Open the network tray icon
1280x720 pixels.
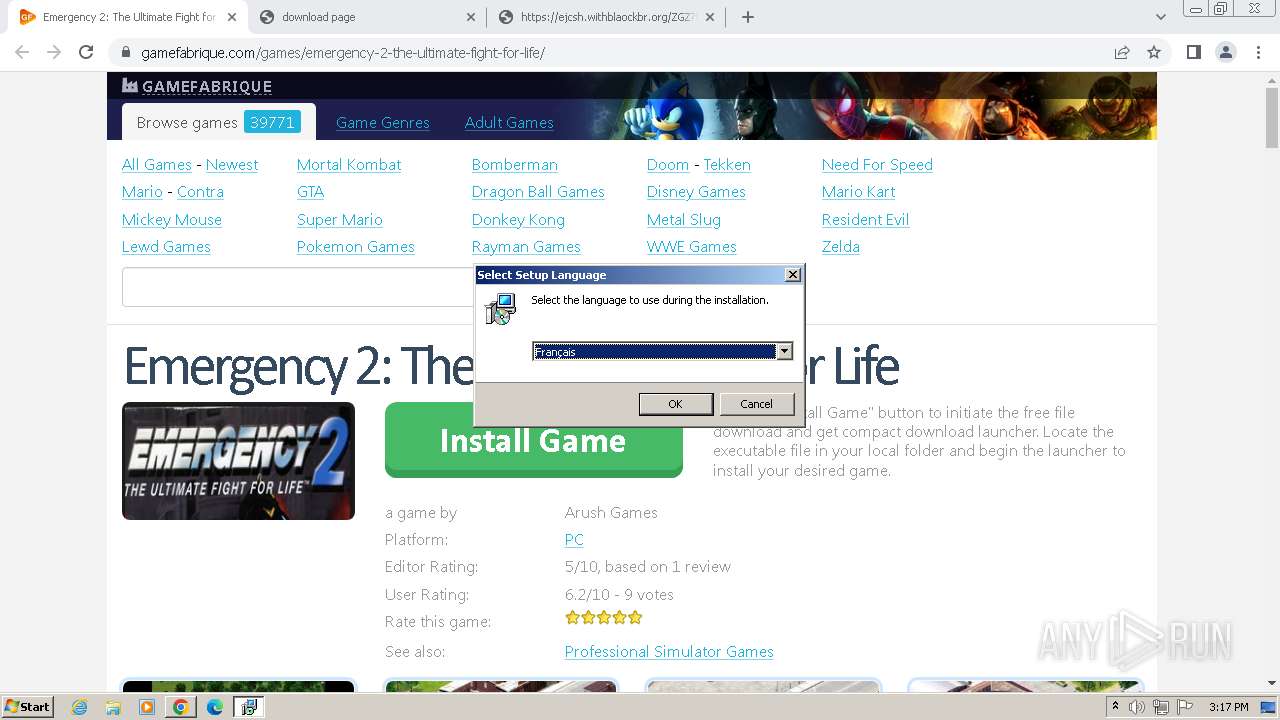1161,707
